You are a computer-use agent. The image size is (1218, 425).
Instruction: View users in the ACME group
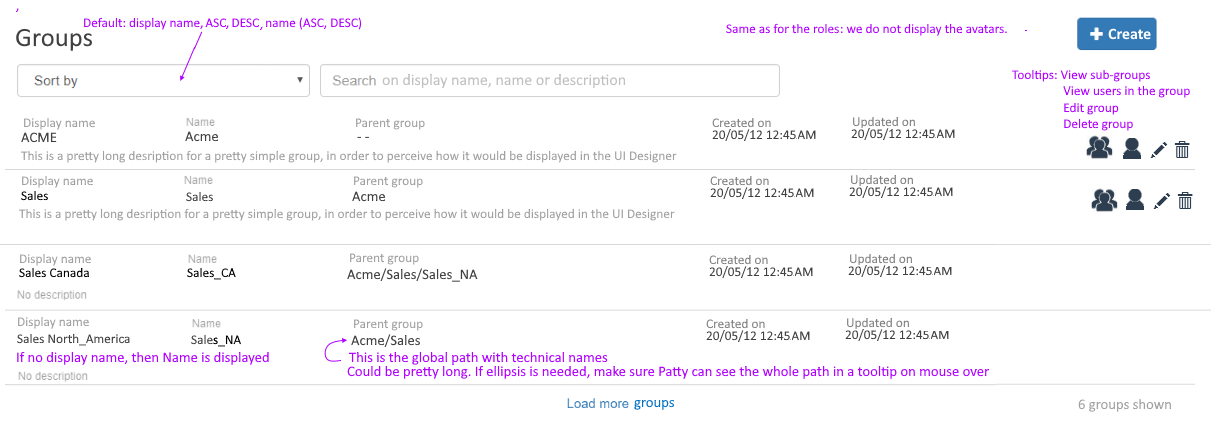[x=1131, y=149]
